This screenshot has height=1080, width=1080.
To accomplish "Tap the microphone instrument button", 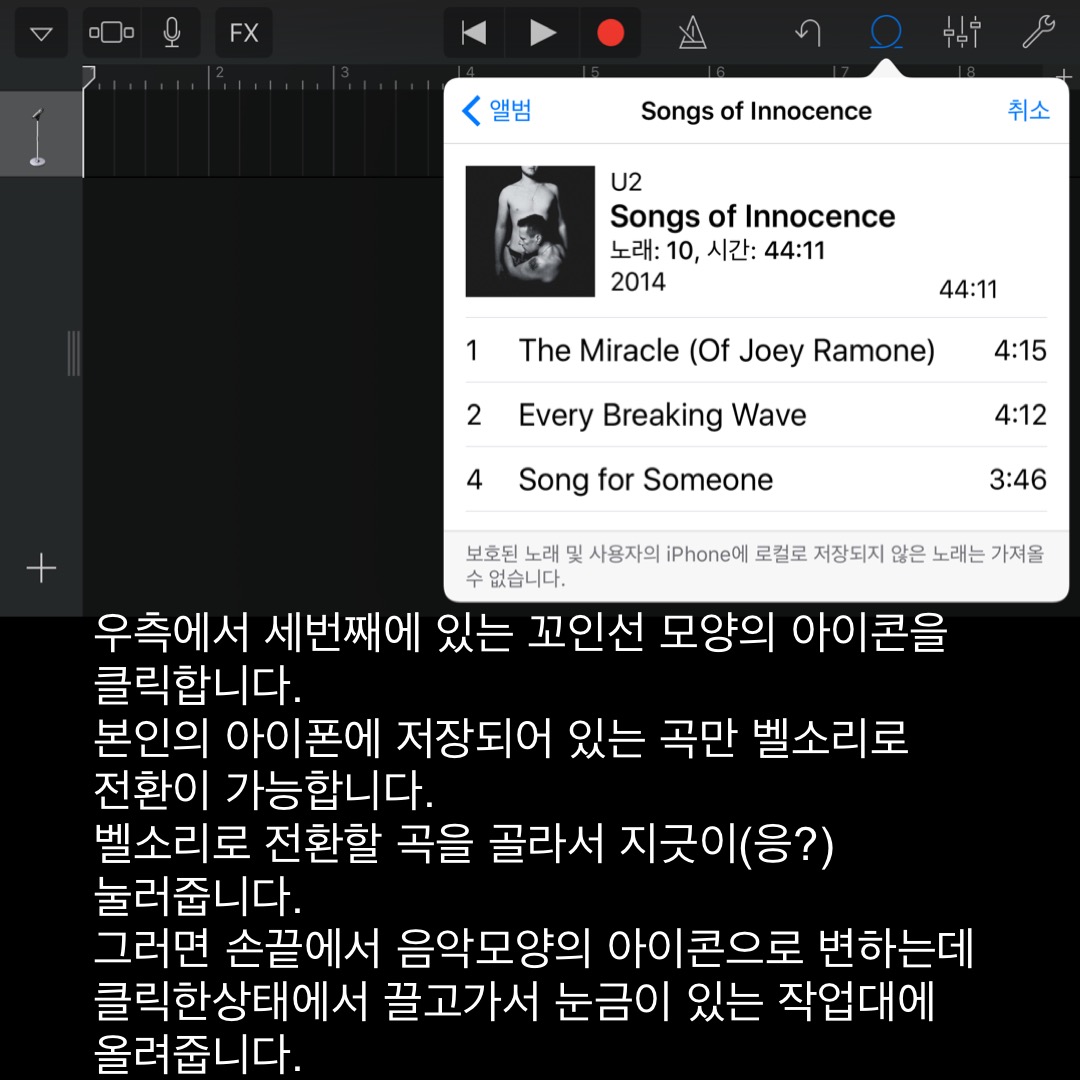I will (x=172, y=32).
